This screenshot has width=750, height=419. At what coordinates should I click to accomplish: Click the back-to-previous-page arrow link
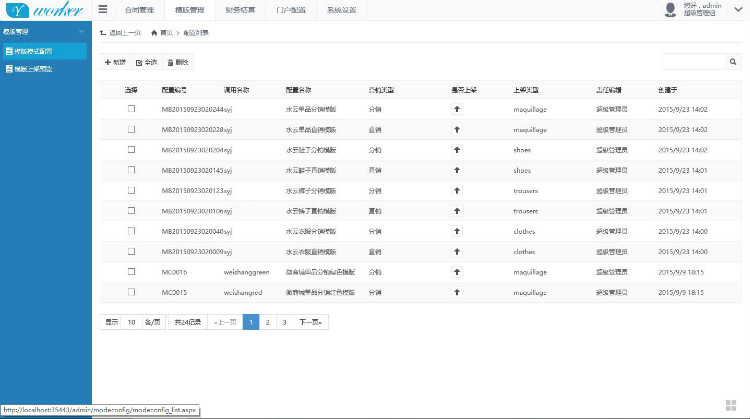click(x=121, y=33)
